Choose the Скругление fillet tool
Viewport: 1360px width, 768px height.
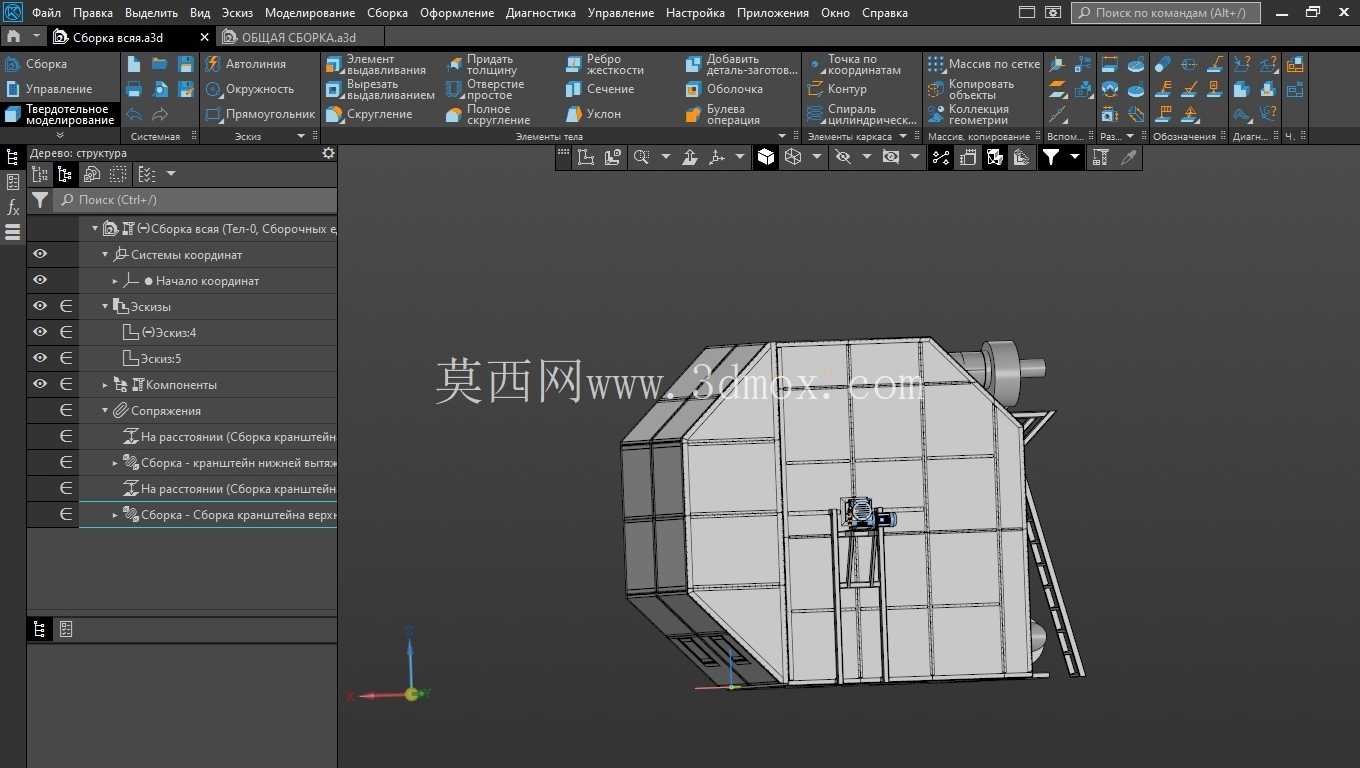point(368,114)
